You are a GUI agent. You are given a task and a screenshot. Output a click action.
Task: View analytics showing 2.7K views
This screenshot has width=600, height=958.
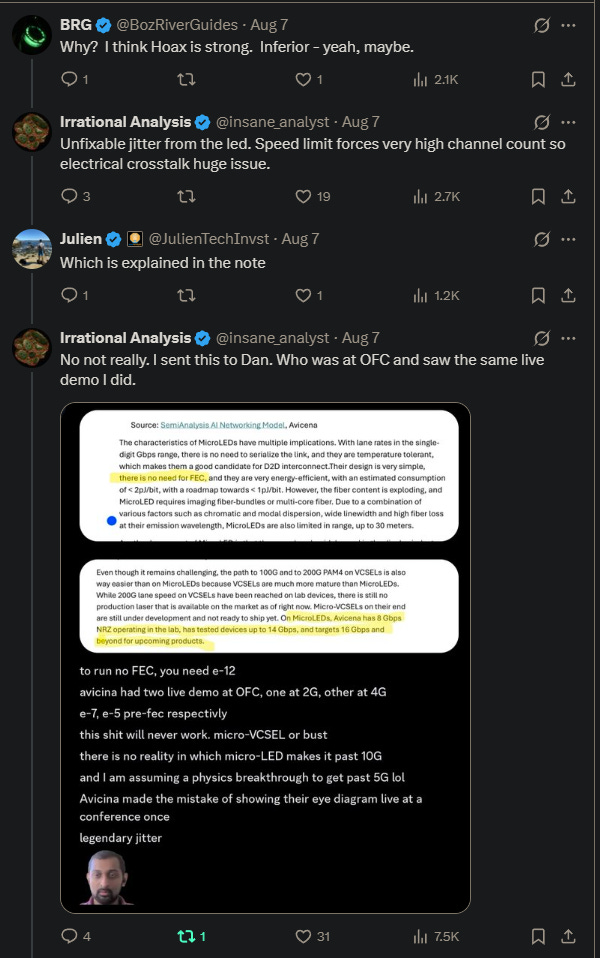[x=436, y=196]
